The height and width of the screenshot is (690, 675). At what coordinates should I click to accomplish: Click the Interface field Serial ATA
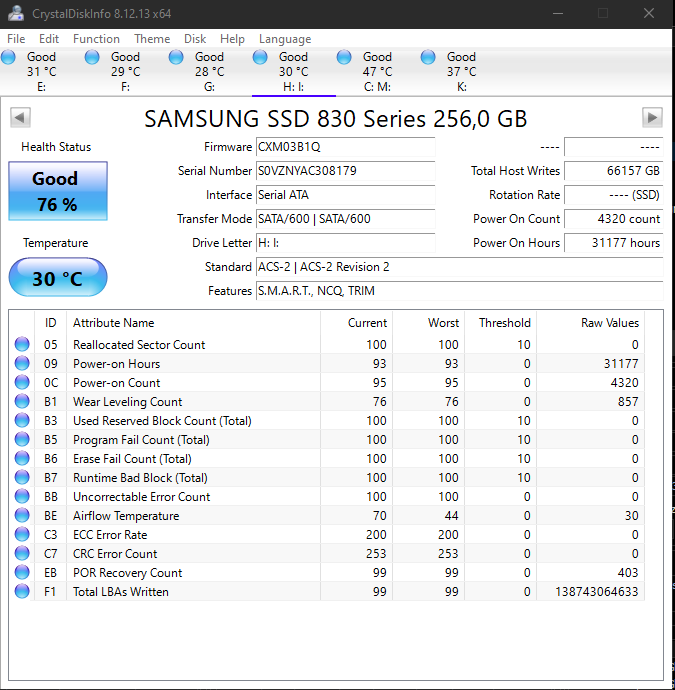[x=345, y=195]
